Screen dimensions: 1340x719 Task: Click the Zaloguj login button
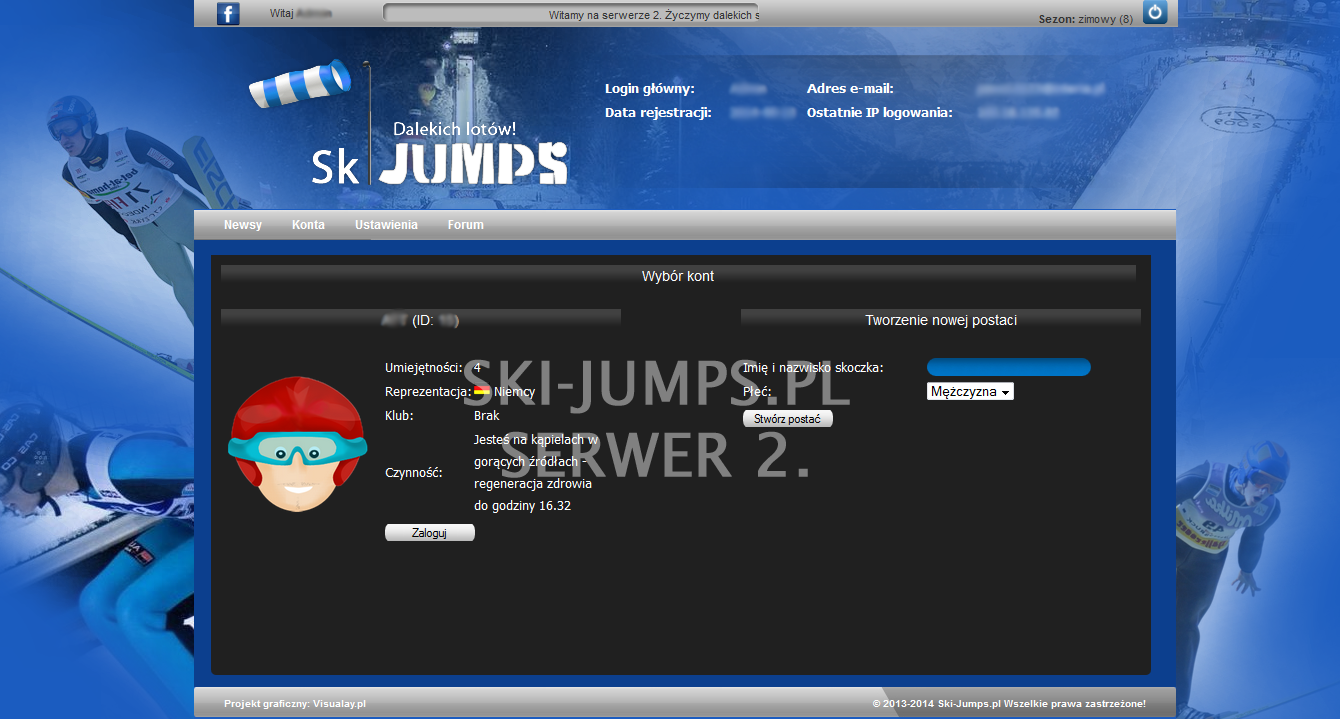[x=430, y=533]
